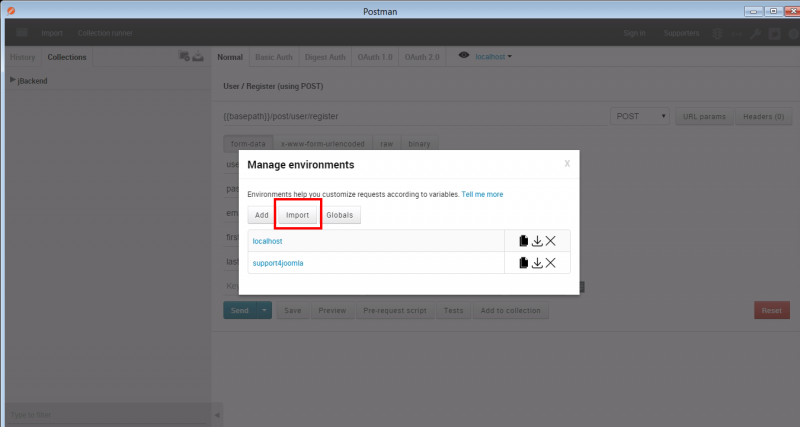Click the sidebar toggle icon in top bar
This screenshot has height=427, width=800.
tap(21, 33)
